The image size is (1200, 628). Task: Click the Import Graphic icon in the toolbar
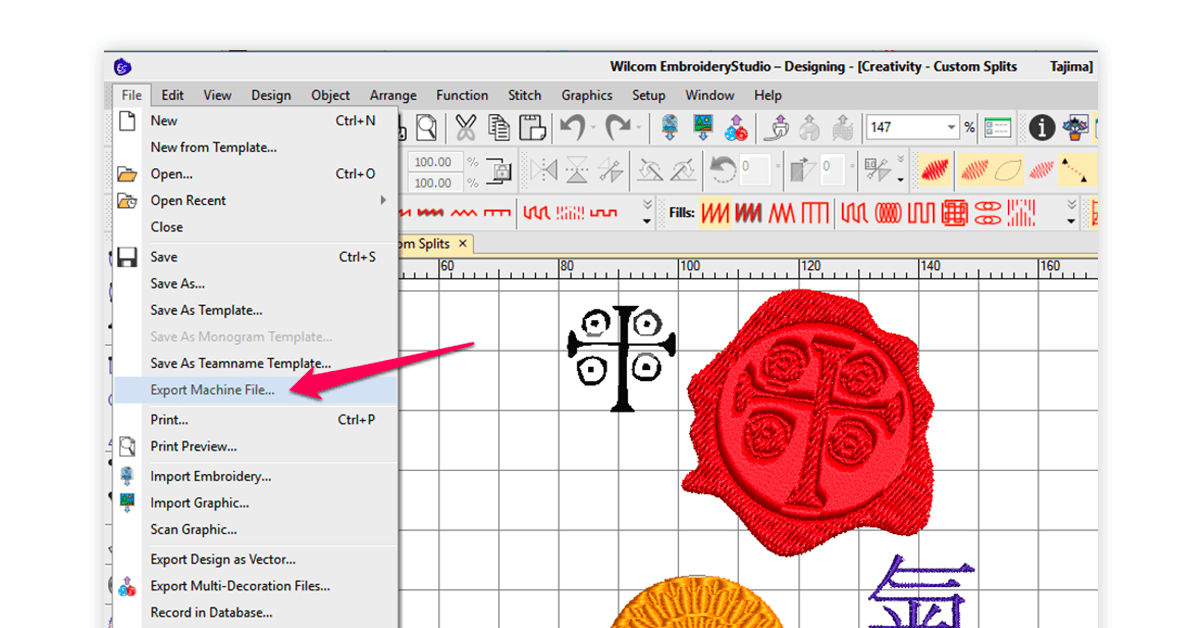(703, 127)
